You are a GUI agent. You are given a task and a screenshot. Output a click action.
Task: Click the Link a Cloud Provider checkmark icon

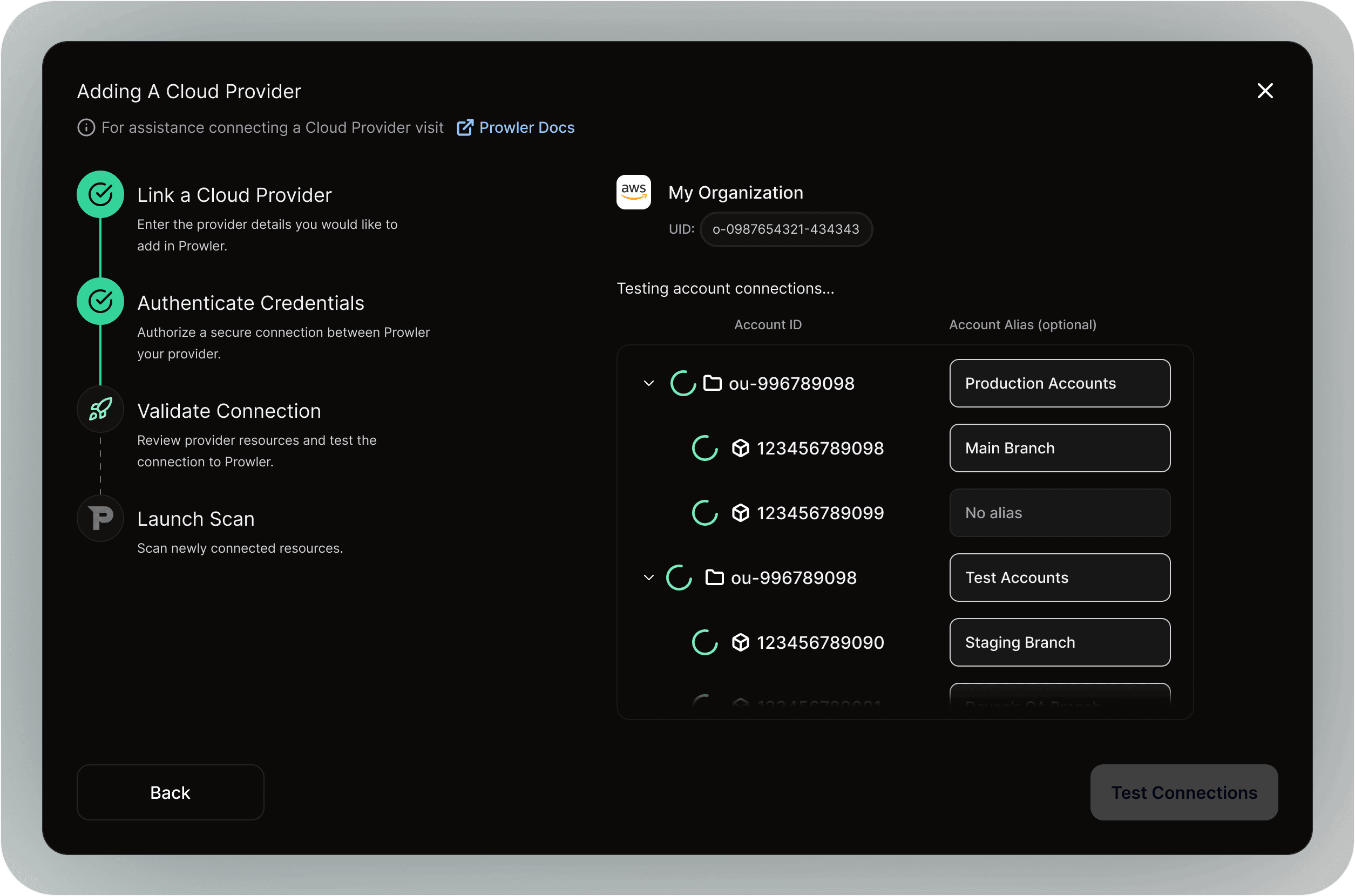pyautogui.click(x=100, y=194)
